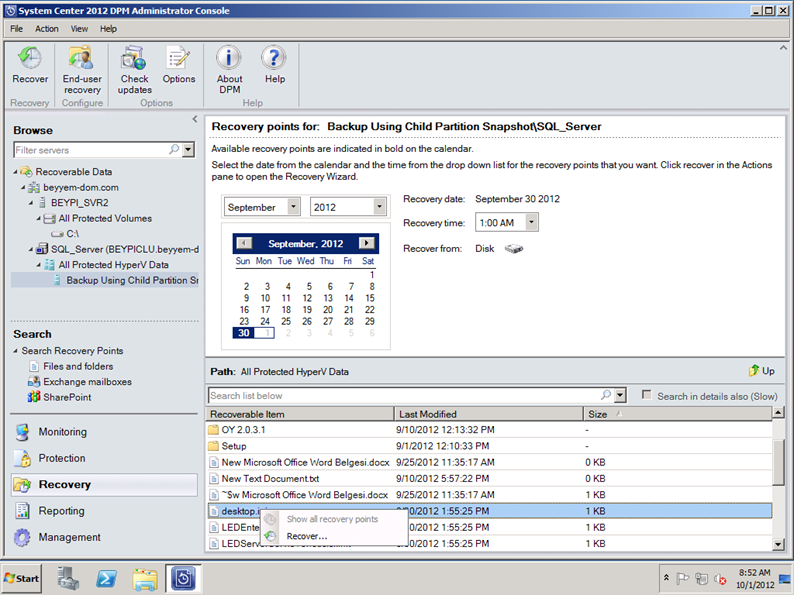Open Filter servers dropdown arrow
The width and height of the screenshot is (794, 595).
click(x=188, y=149)
